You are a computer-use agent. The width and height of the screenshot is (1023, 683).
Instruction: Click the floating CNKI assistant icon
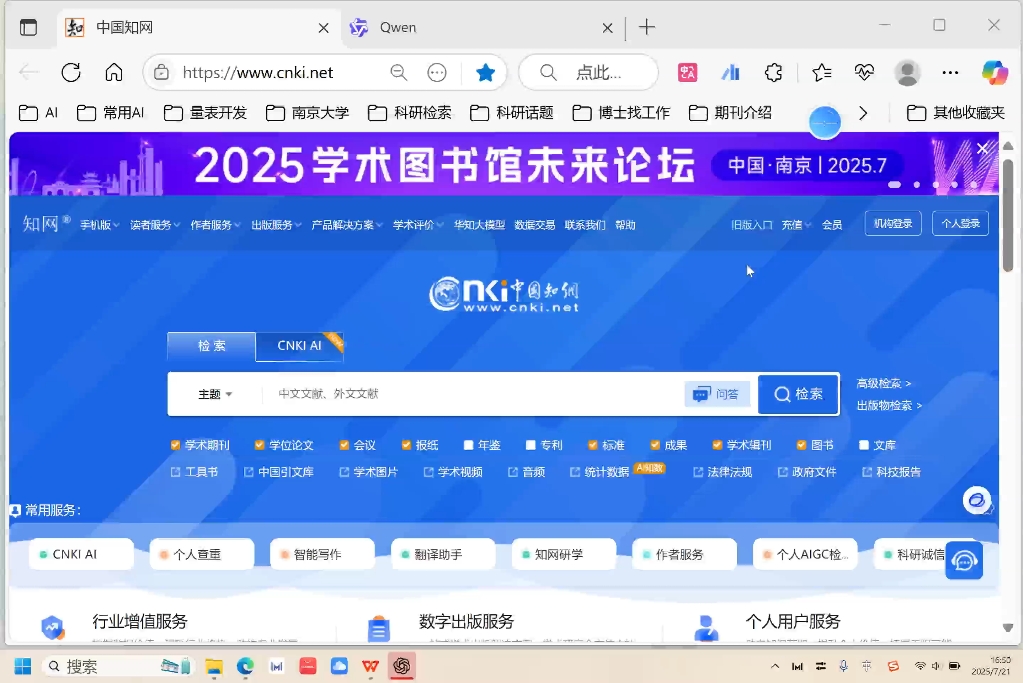click(x=977, y=500)
